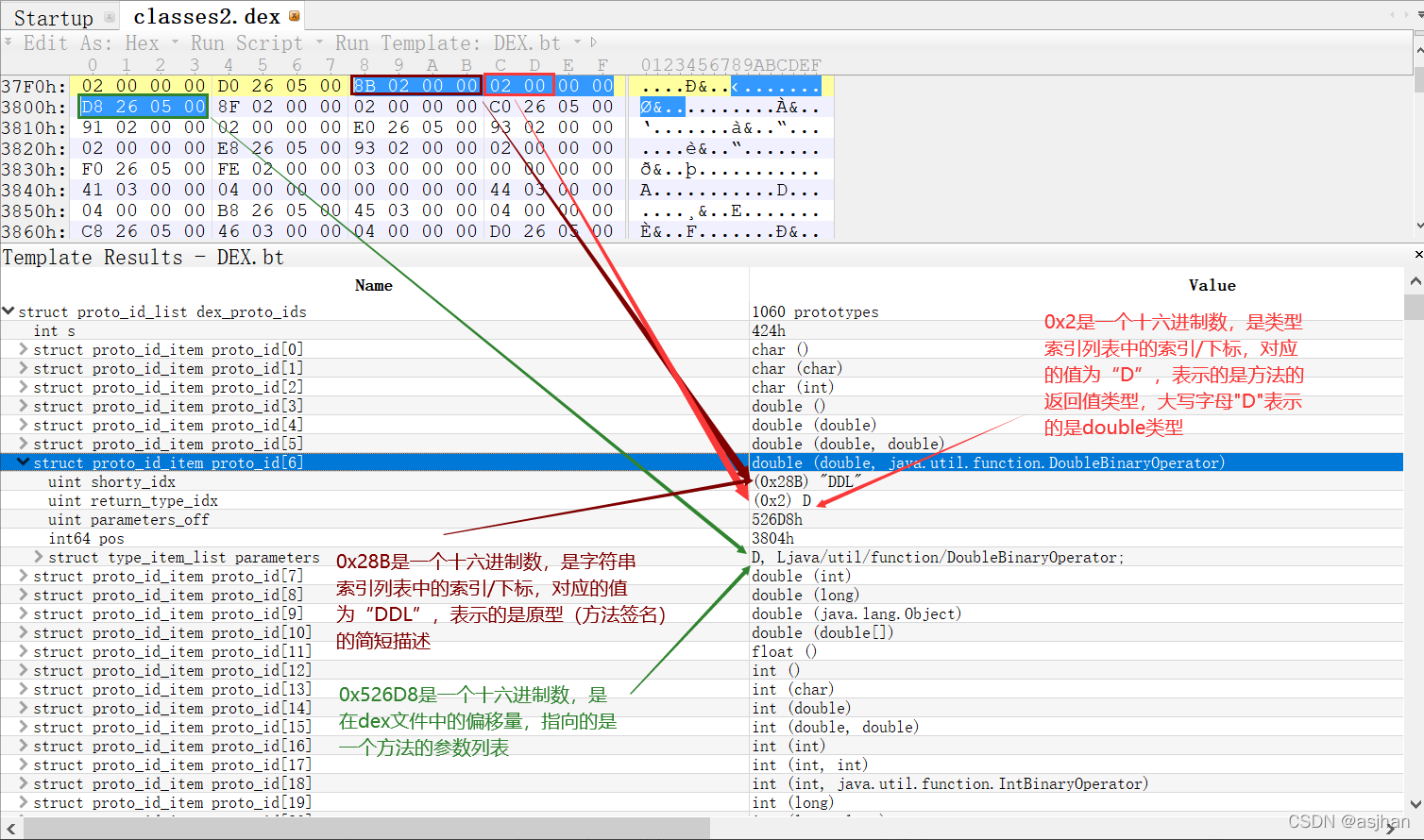The image size is (1424, 840).
Task: Select the 'int s' row
Action: pos(702,330)
